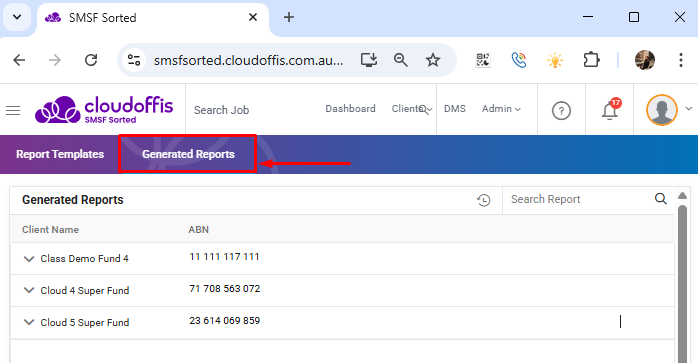Screen dimensions: 698x363
Task: Click the Generated Reports panel heading
Action: [73, 200]
